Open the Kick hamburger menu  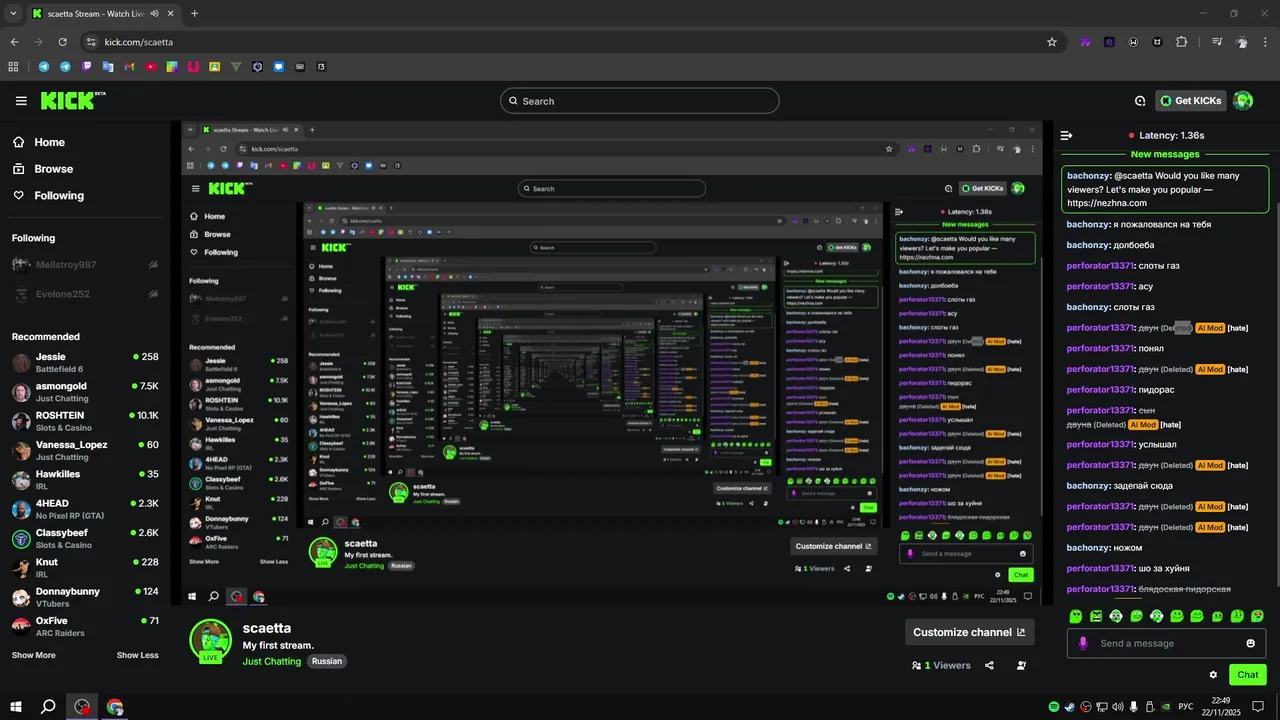click(21, 101)
